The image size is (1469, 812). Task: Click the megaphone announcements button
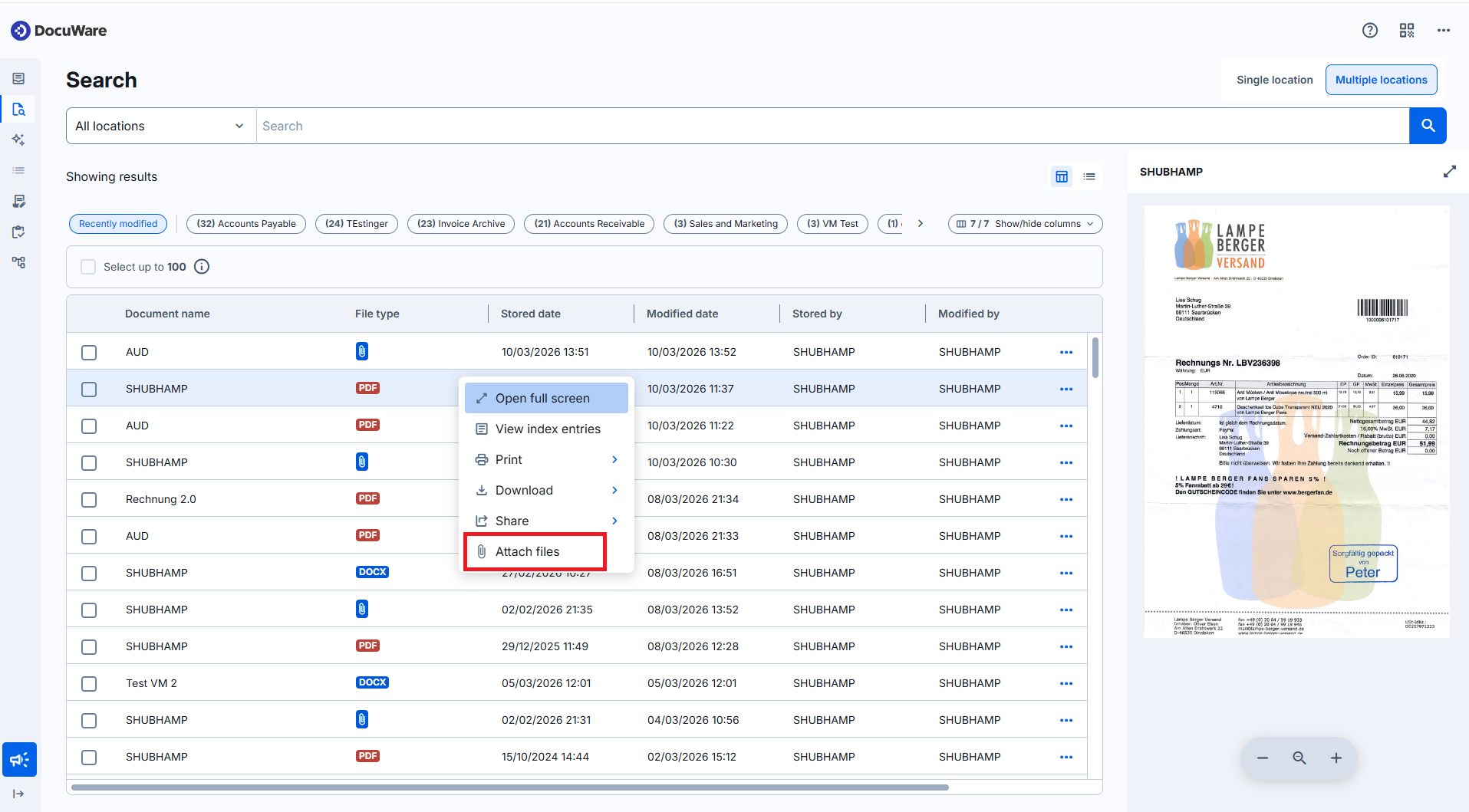point(19,760)
